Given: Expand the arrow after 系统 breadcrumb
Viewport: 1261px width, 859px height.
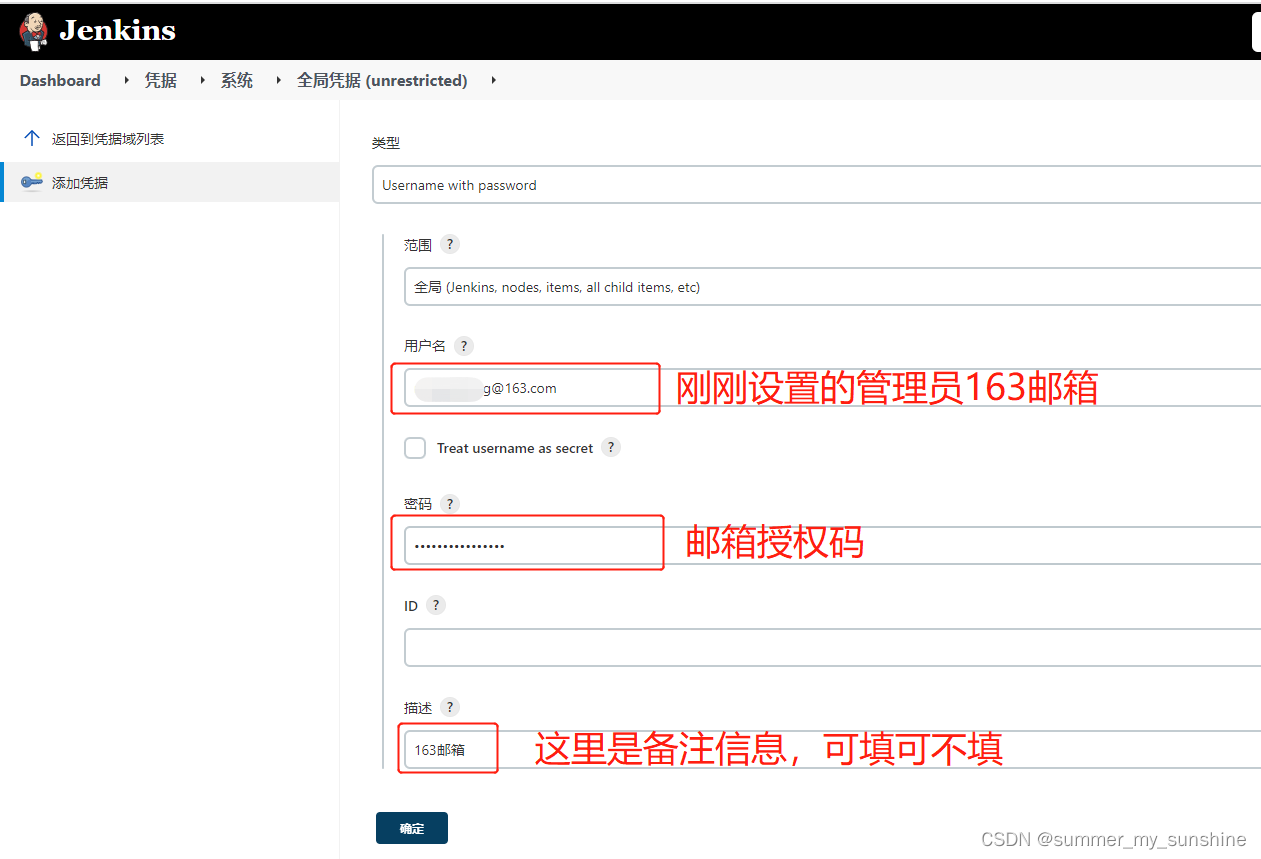Looking at the screenshot, I should 278,80.
